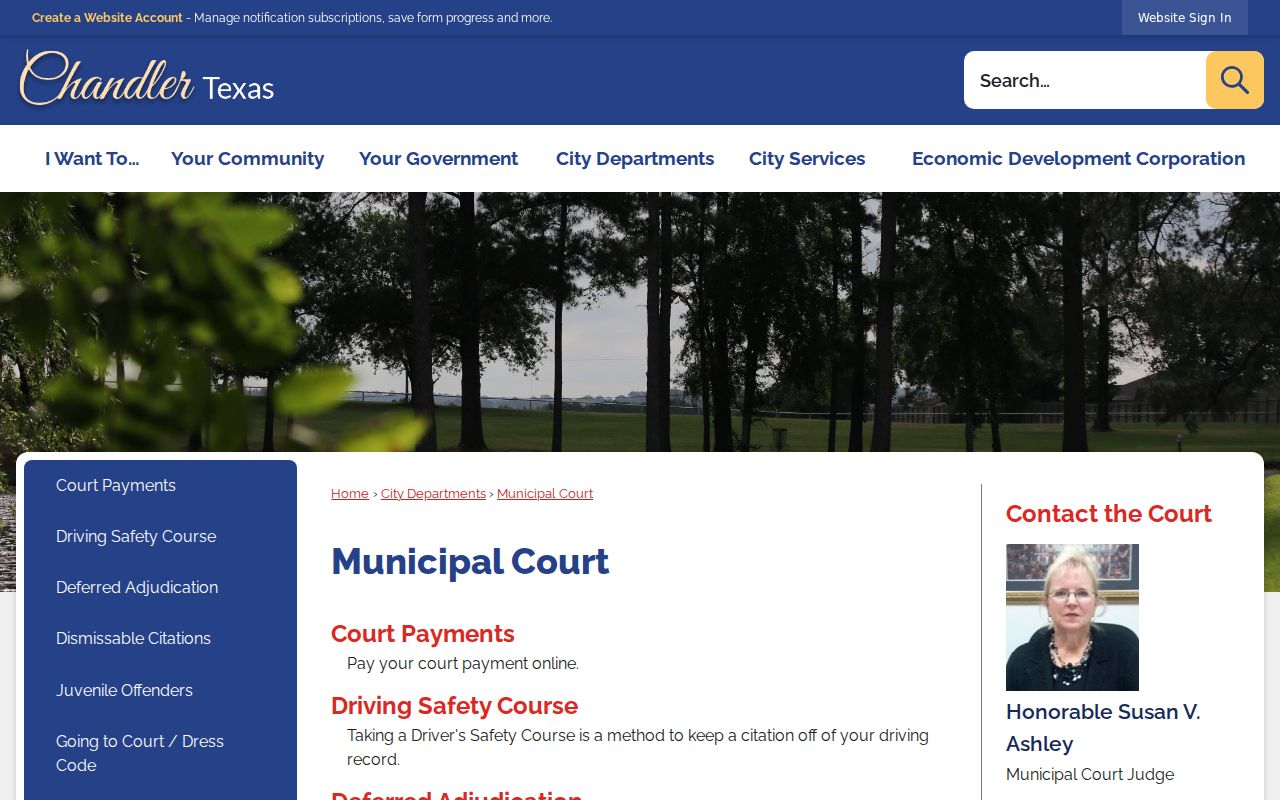1280x800 pixels.
Task: Click into the Search input field
Action: coord(1085,80)
